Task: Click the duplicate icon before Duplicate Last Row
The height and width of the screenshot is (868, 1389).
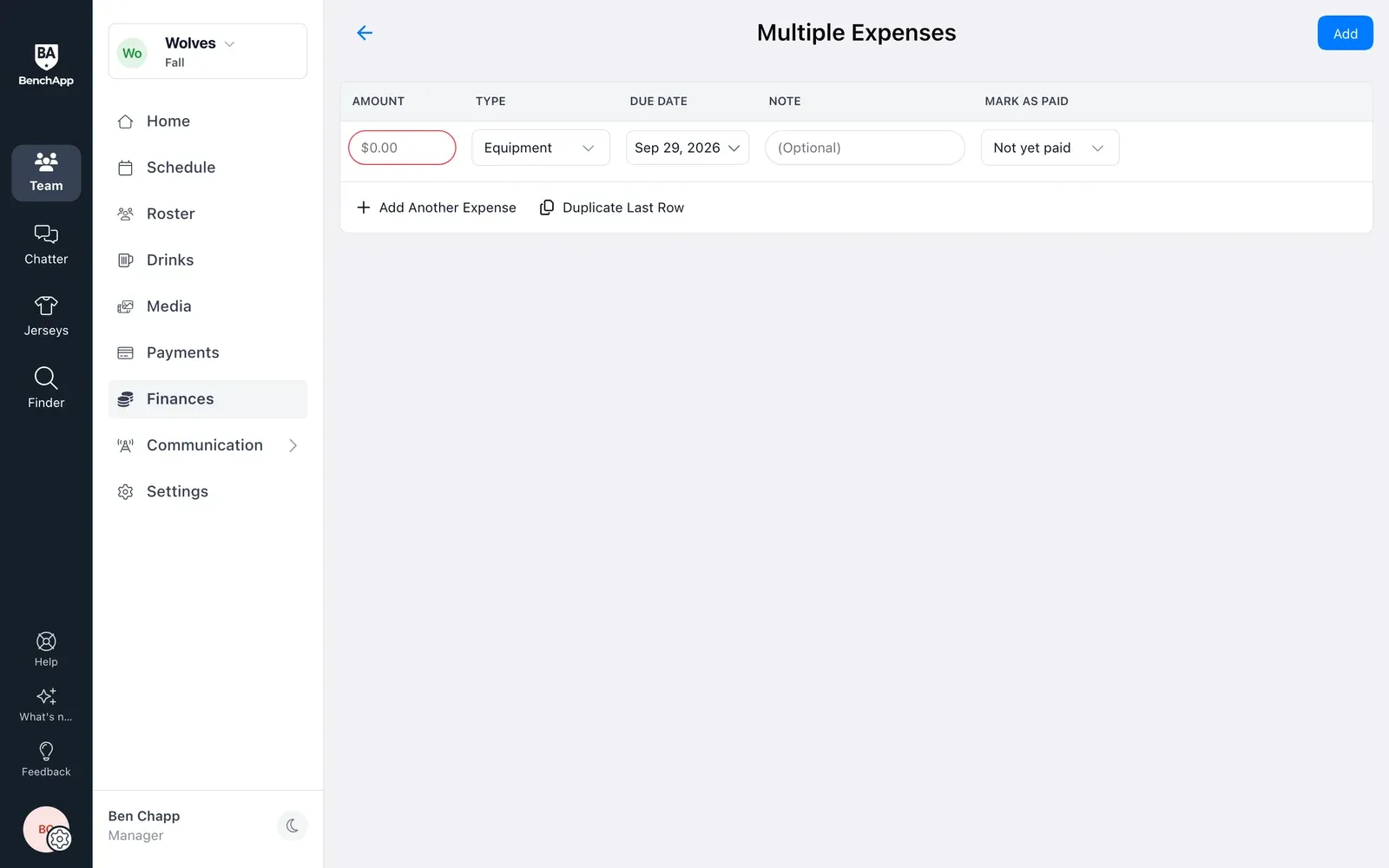Action: 547,207
